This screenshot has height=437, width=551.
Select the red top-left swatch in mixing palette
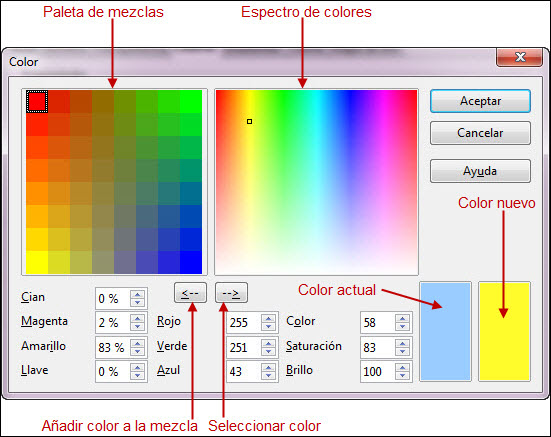click(37, 102)
